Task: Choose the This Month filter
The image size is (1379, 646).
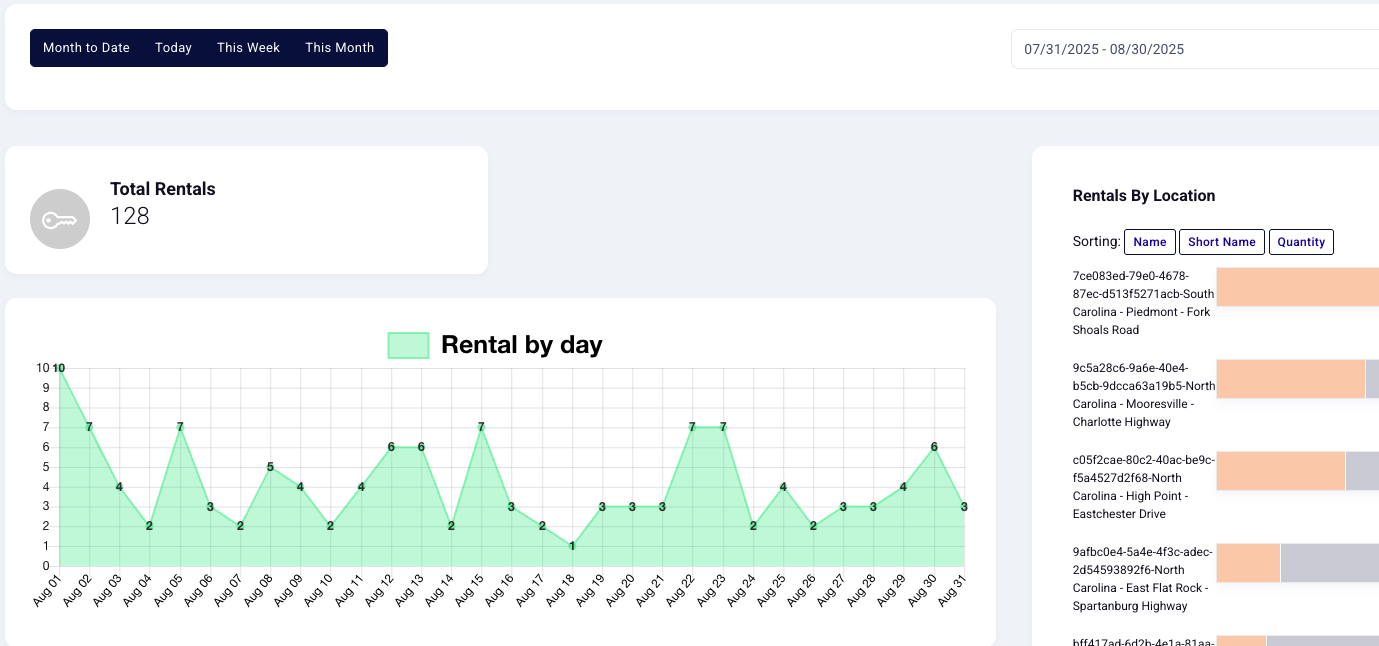Action: (339, 48)
